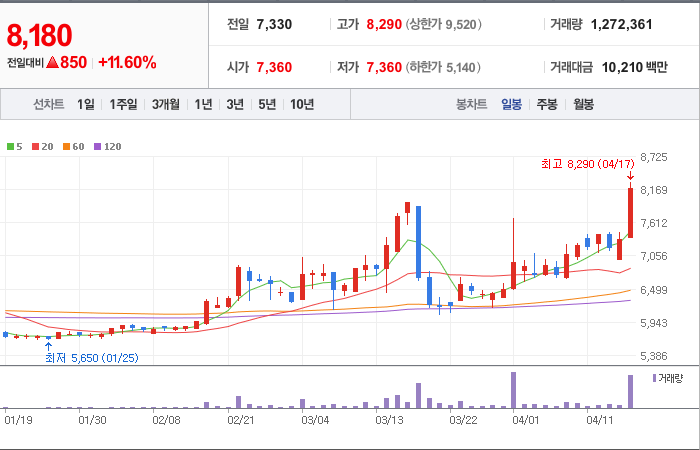Click the 전일대비 label

pyautogui.click(x=25, y=63)
